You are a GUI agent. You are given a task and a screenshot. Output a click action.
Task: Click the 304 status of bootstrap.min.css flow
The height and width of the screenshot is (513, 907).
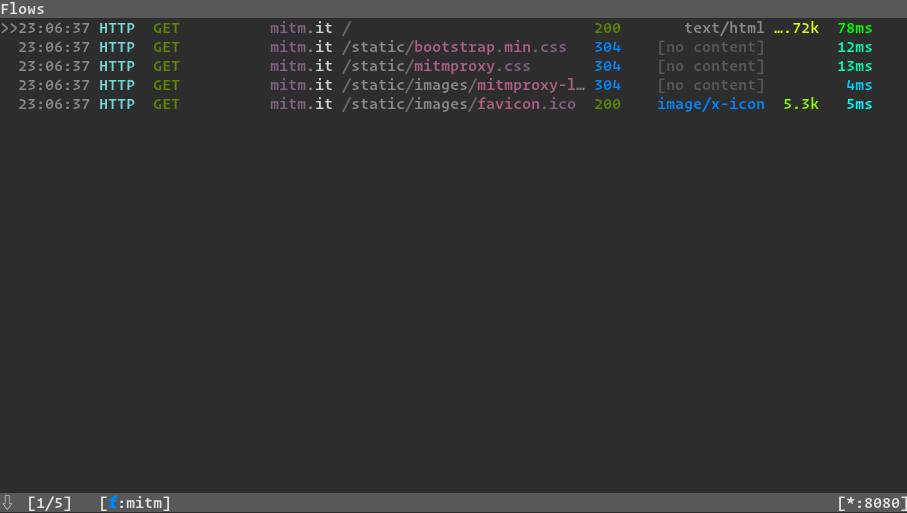pyautogui.click(x=607, y=48)
